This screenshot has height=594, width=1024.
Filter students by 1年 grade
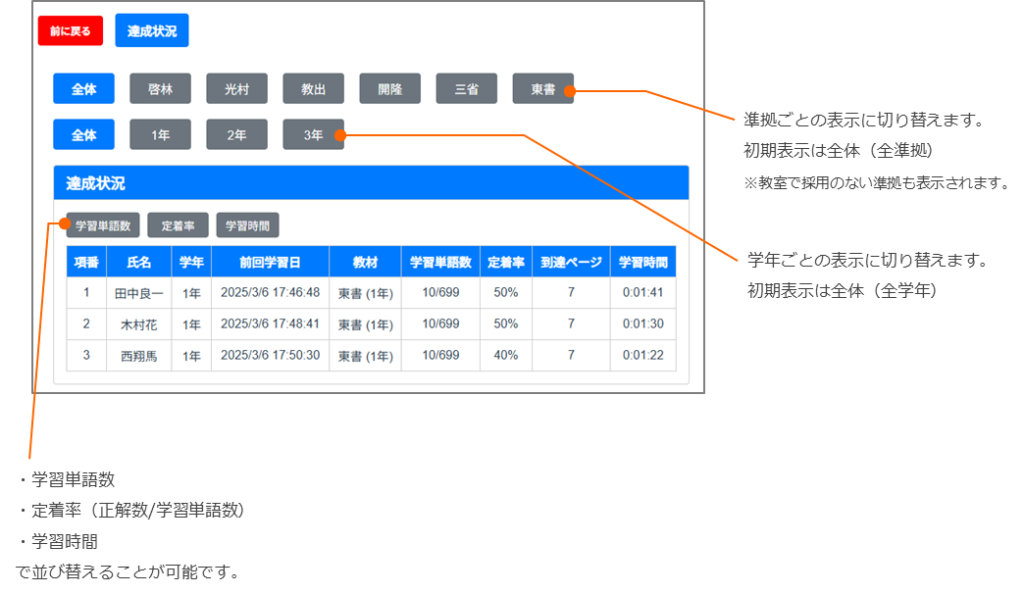tap(160, 135)
